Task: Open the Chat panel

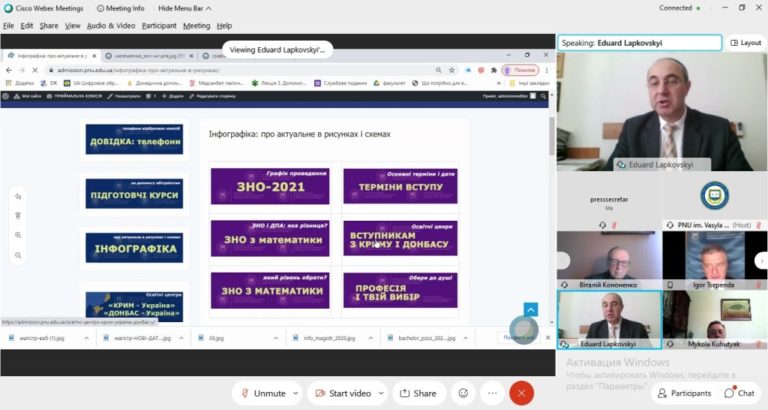Action: click(740, 393)
